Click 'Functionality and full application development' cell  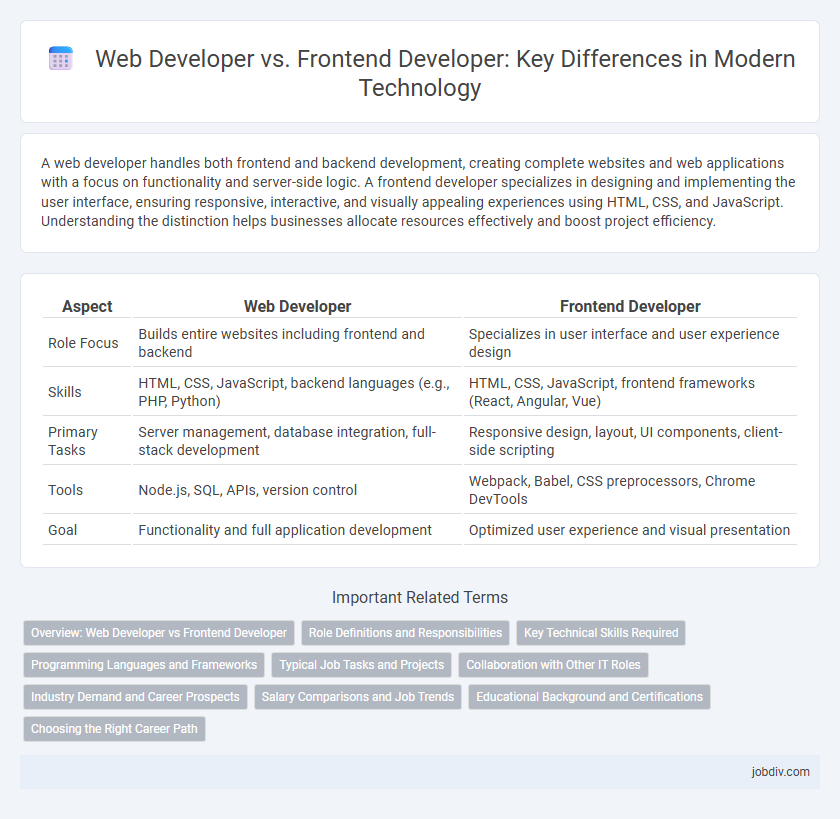(x=297, y=530)
